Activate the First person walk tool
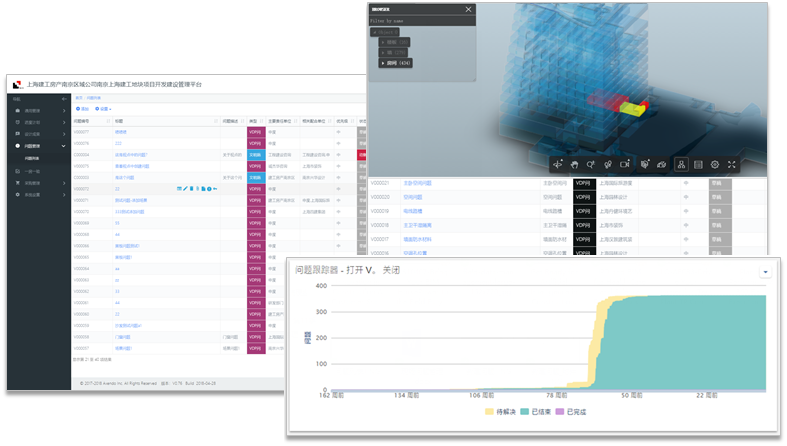The image size is (787, 446). (x=608, y=165)
